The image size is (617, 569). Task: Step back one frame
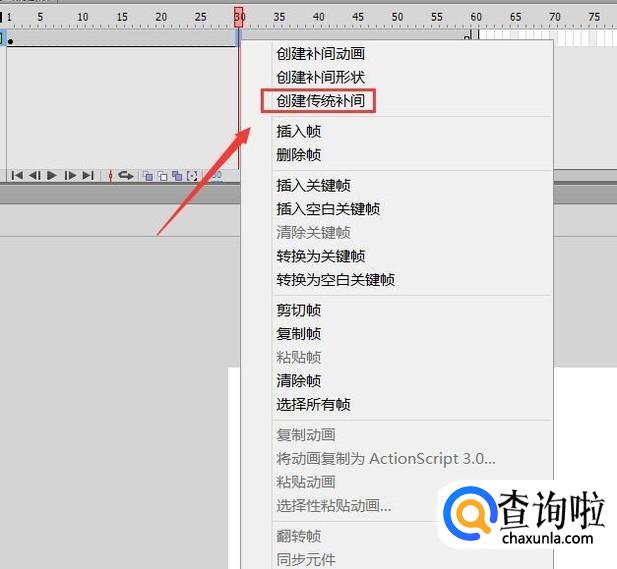tap(35, 176)
